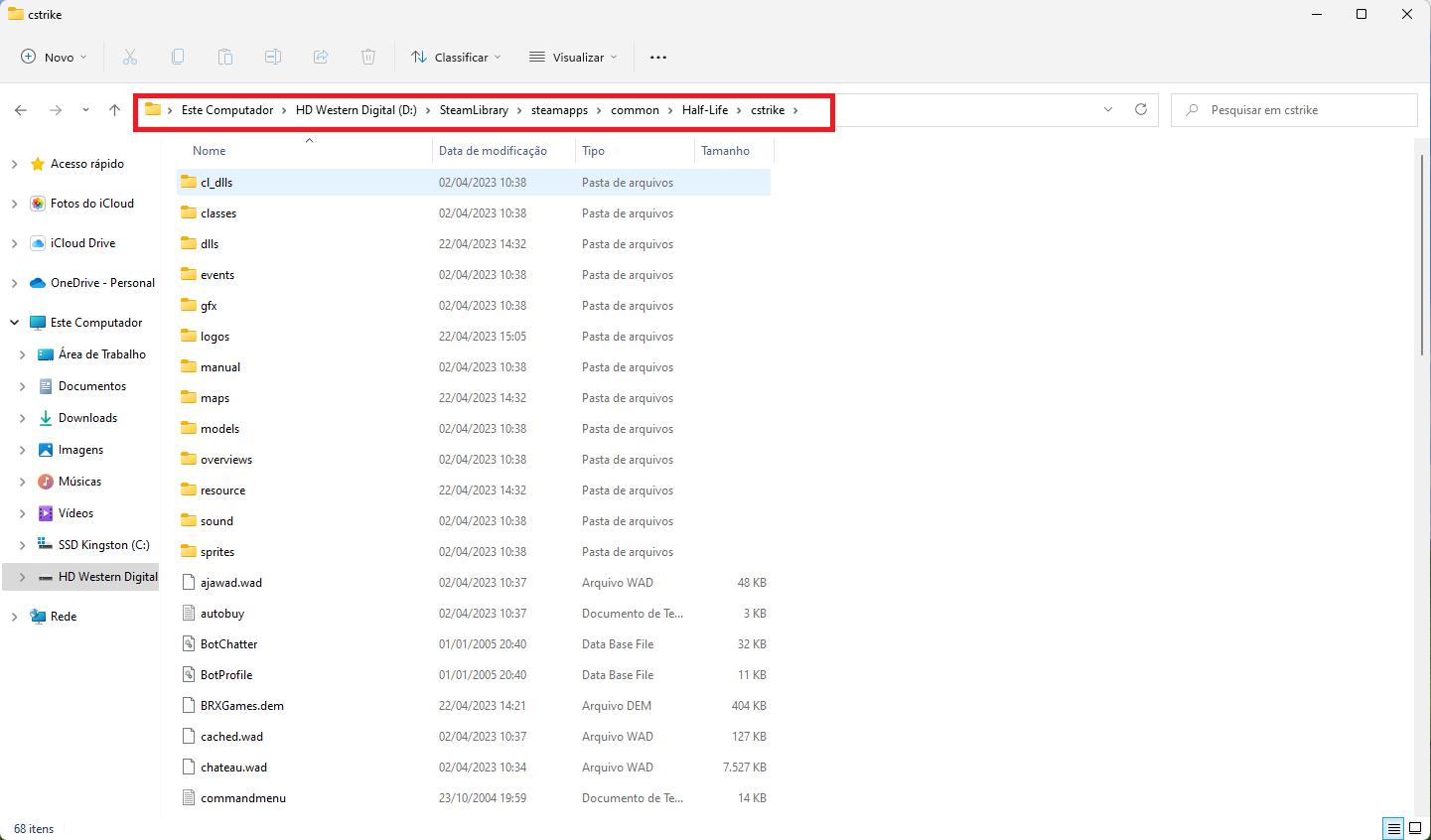
Task: Select the sprites folder
Action: coord(474,552)
